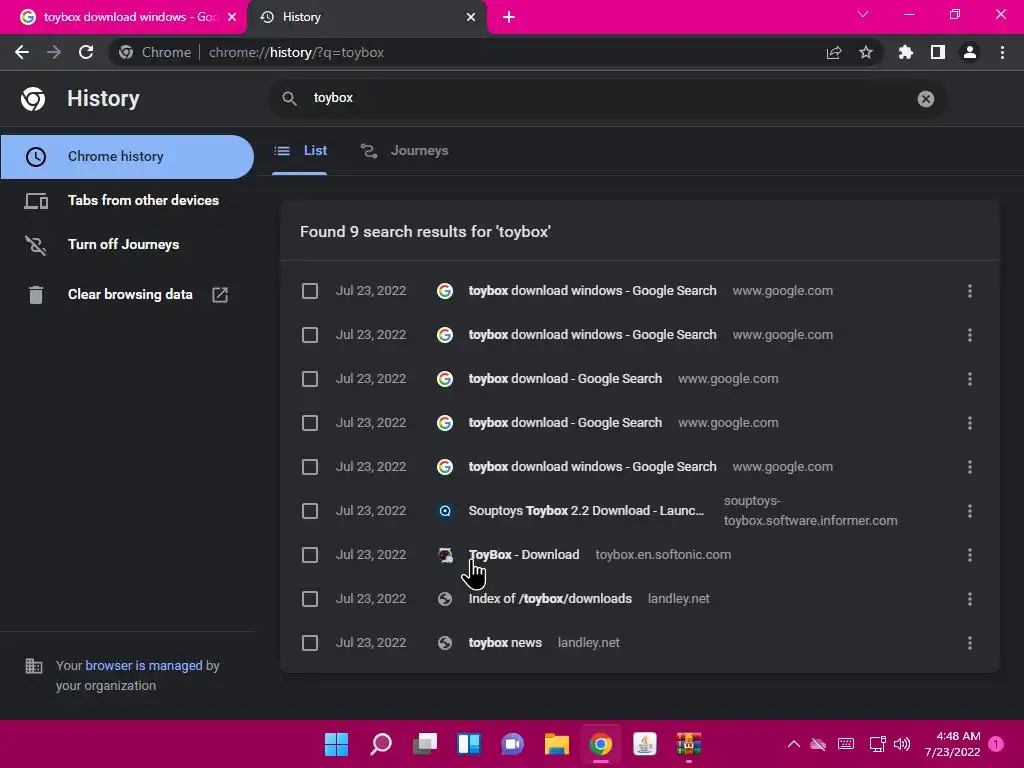Open actions menu for third toybox download windows entry
The image size is (1024, 768).
click(x=969, y=467)
